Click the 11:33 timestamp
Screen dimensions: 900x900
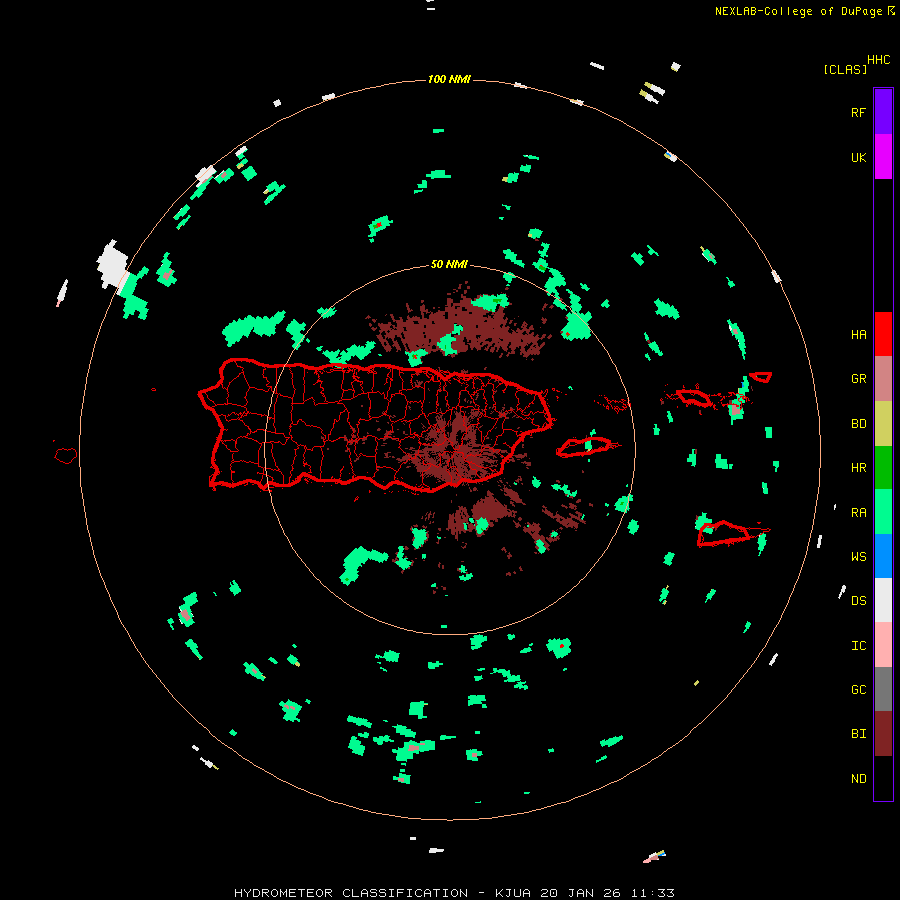[652, 893]
